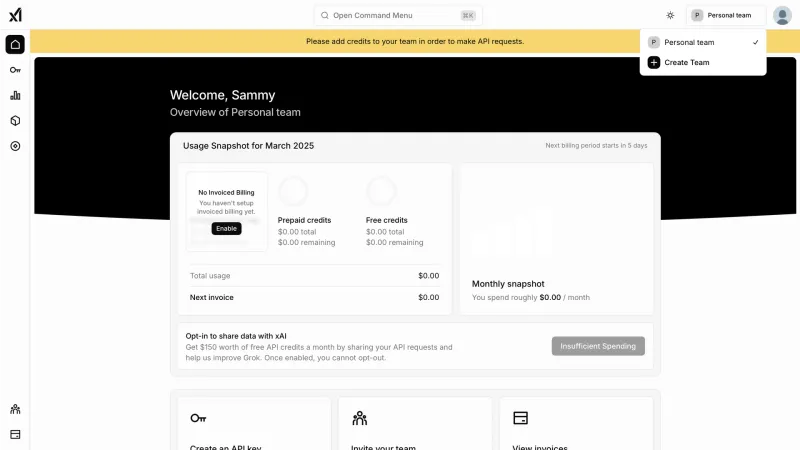Open user avatar menu

tap(782, 15)
